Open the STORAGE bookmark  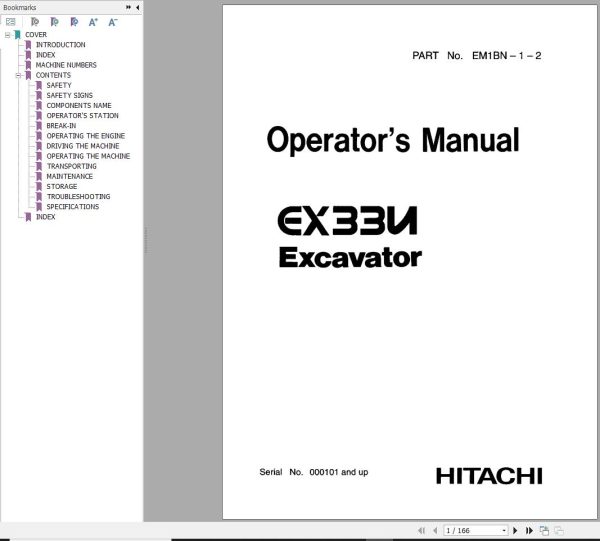coord(62,187)
